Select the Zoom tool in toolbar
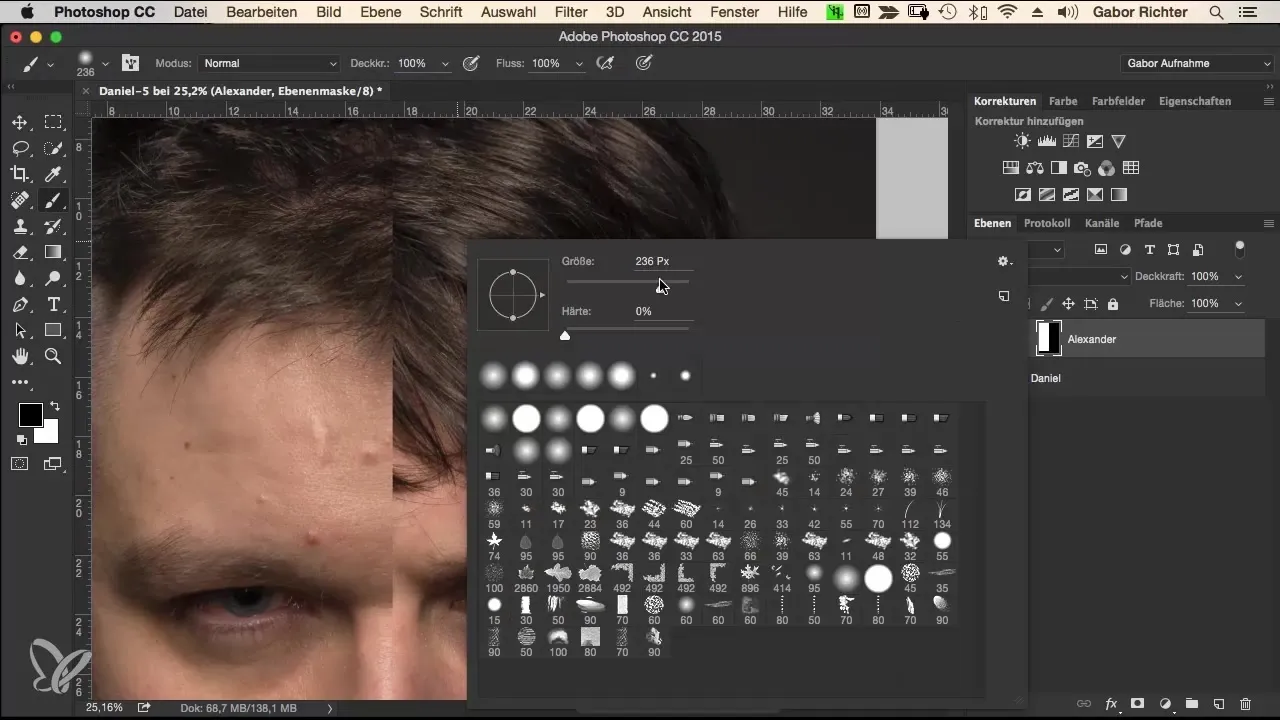 point(53,356)
